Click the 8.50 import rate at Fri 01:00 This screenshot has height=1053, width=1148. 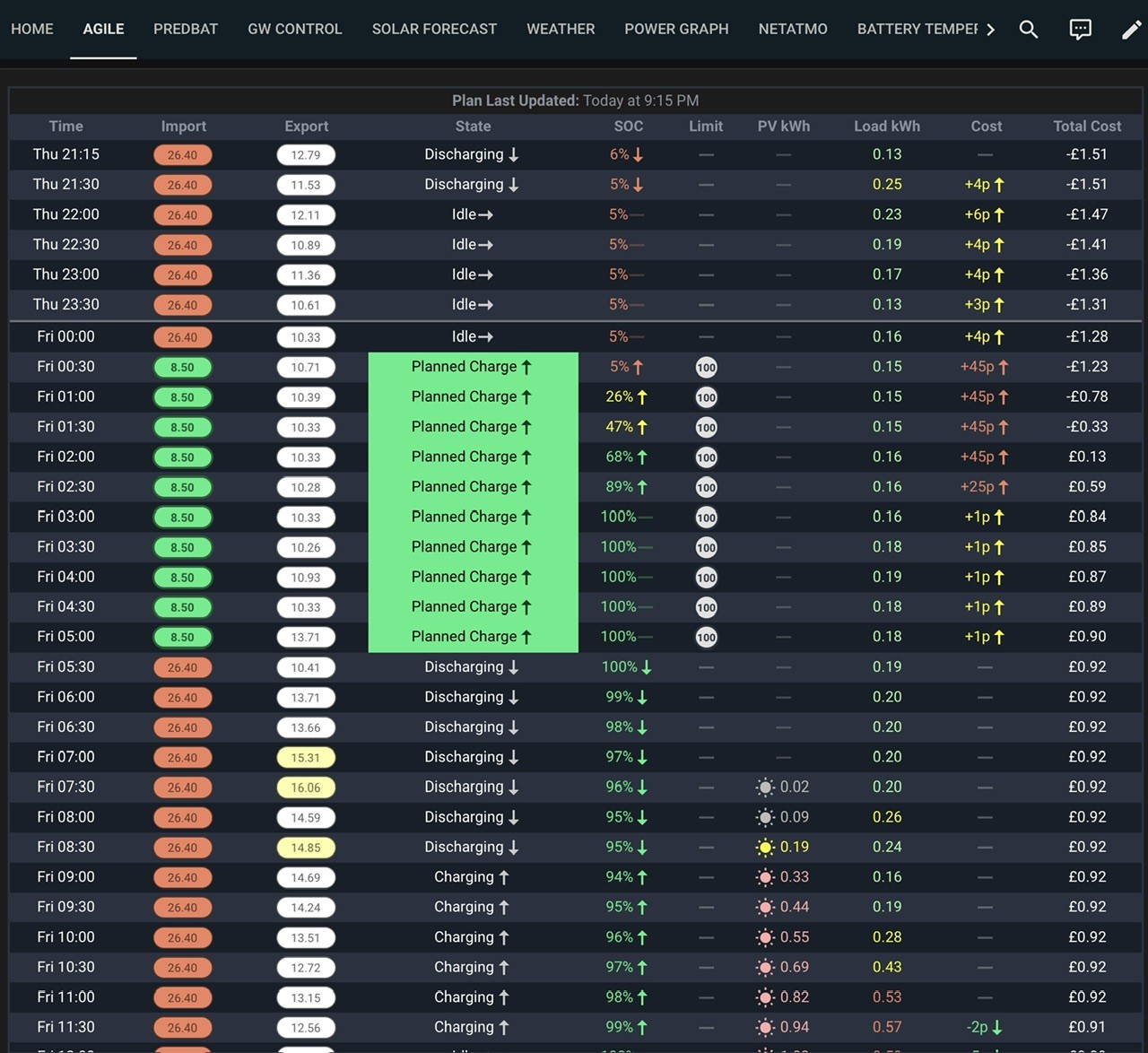[182, 397]
